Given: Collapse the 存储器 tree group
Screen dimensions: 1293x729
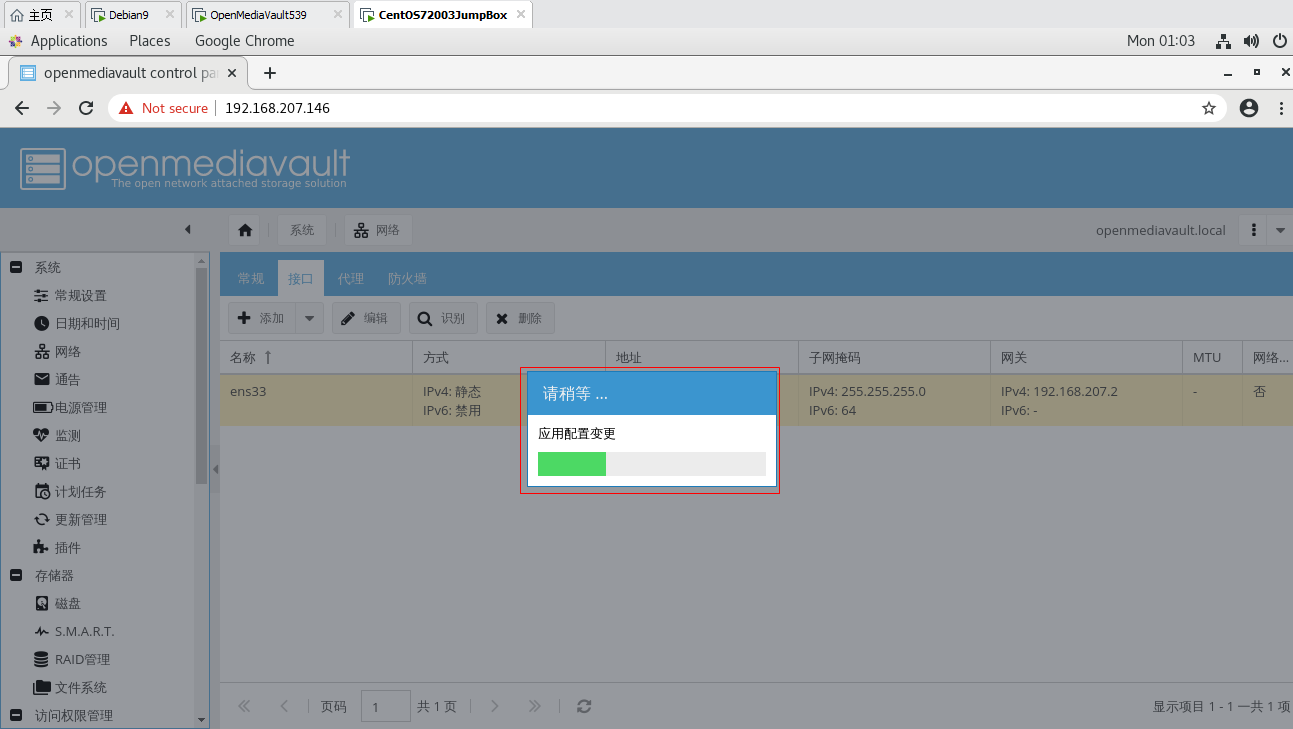Looking at the screenshot, I should click(16, 576).
